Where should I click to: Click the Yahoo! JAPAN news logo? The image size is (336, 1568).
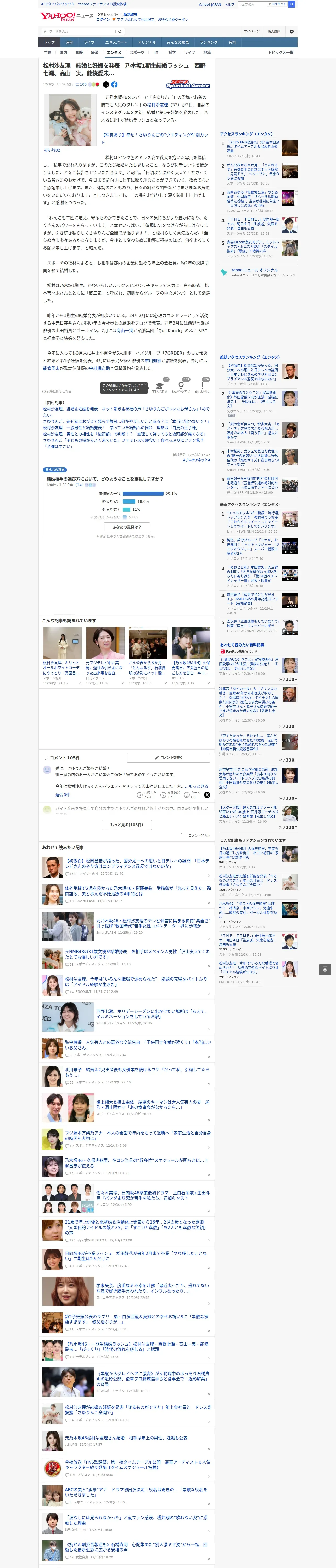coord(66,16)
